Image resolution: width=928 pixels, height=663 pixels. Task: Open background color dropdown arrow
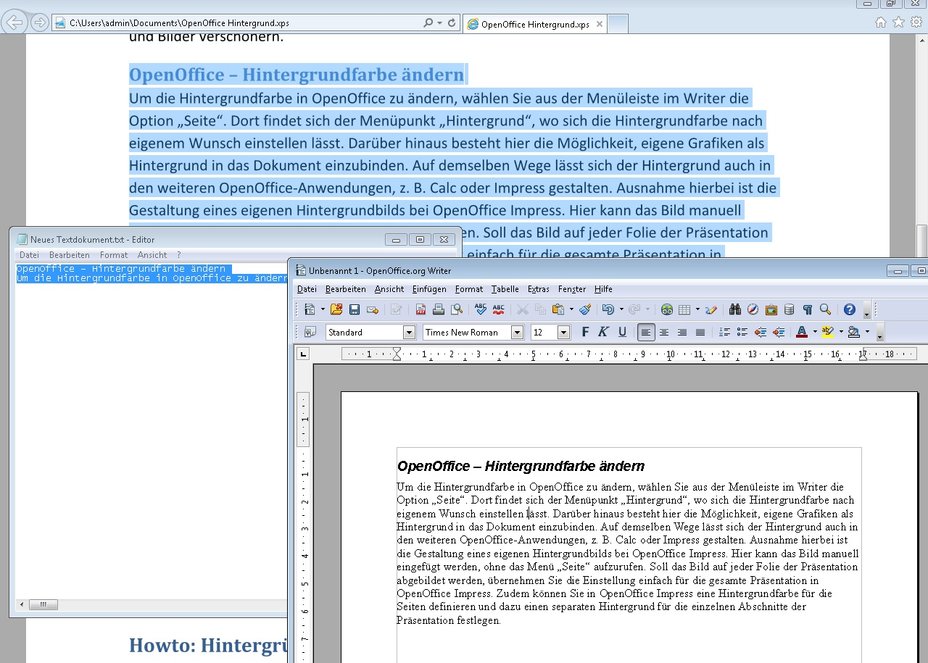(867, 332)
